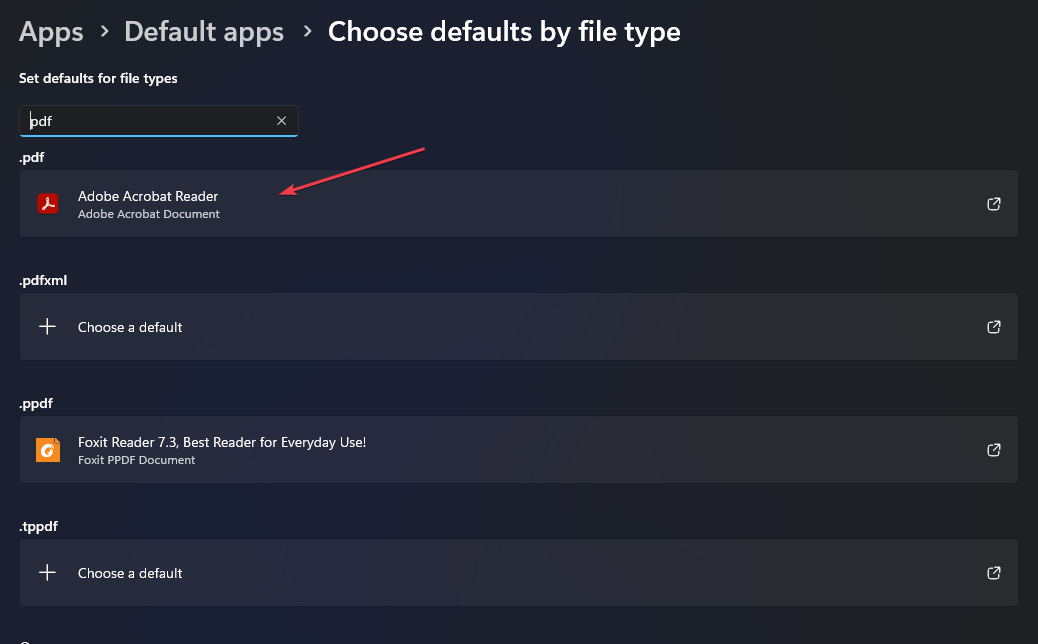Open external link icon for the .tppdf row
The image size is (1038, 644).
click(x=994, y=573)
